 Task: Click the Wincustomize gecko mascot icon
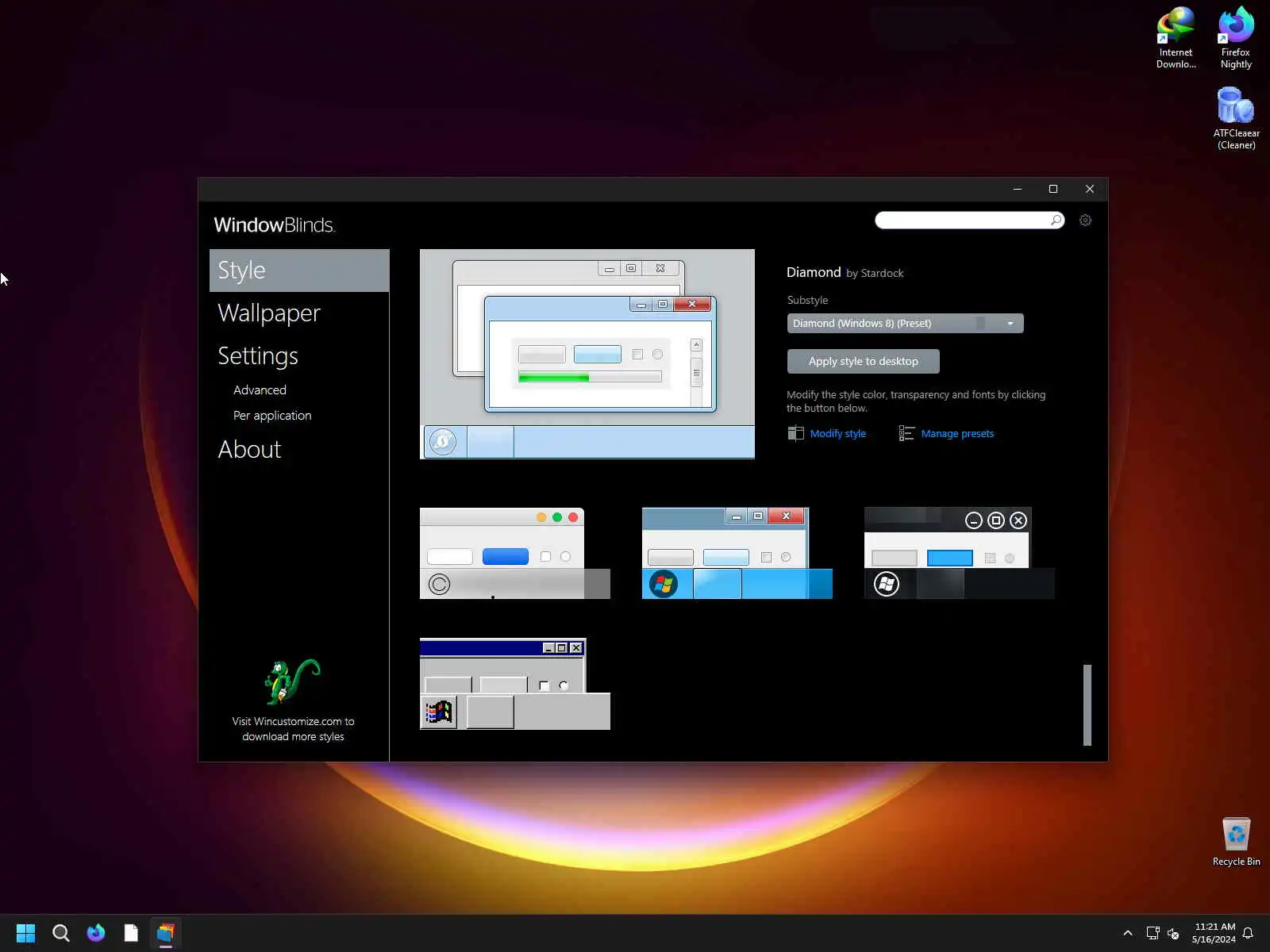pyautogui.click(x=291, y=681)
